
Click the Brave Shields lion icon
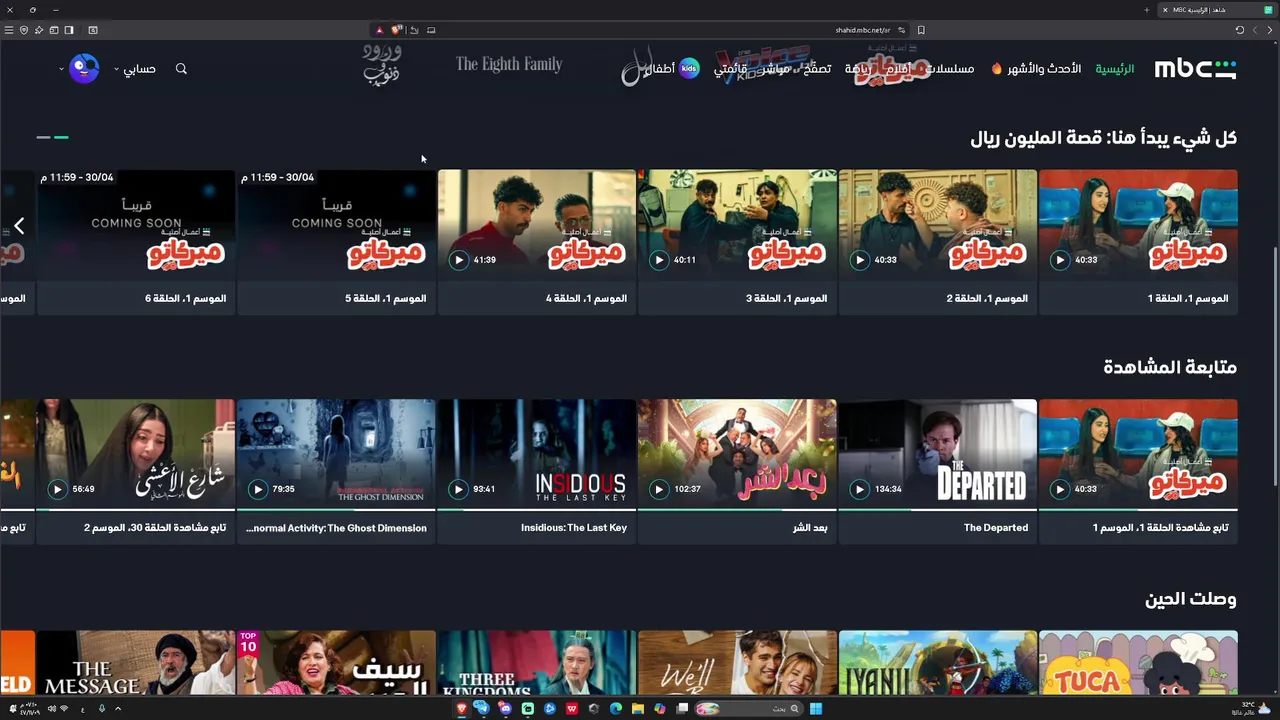coord(397,30)
